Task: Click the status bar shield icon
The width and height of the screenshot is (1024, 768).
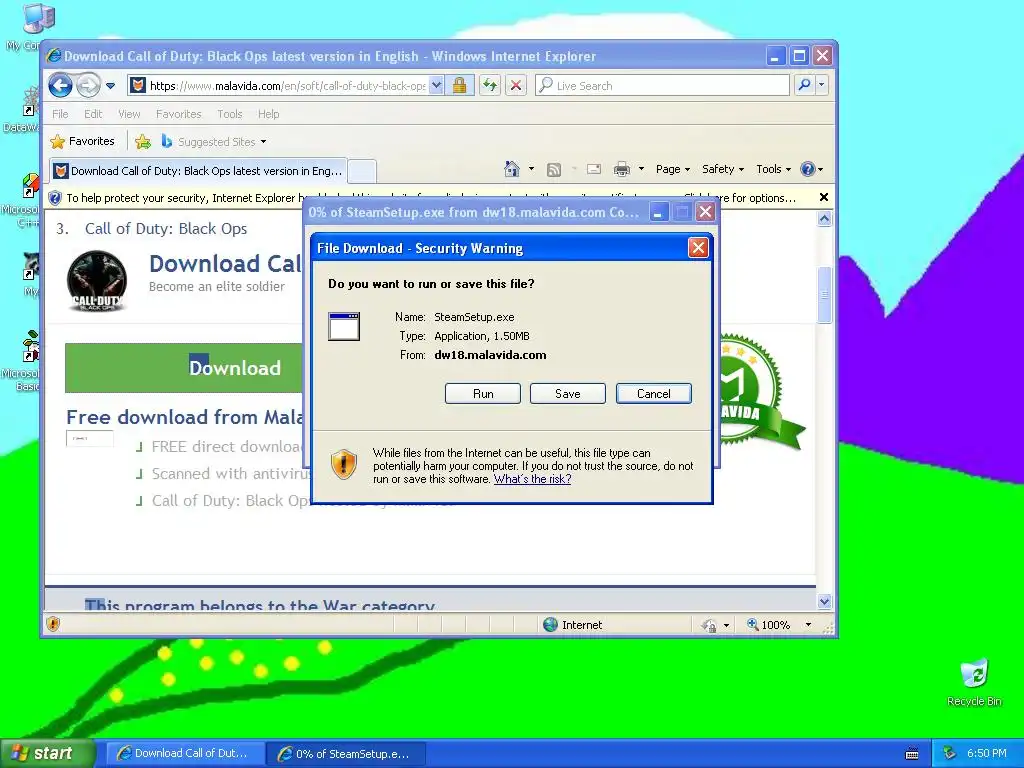Action: pyautogui.click(x=54, y=624)
